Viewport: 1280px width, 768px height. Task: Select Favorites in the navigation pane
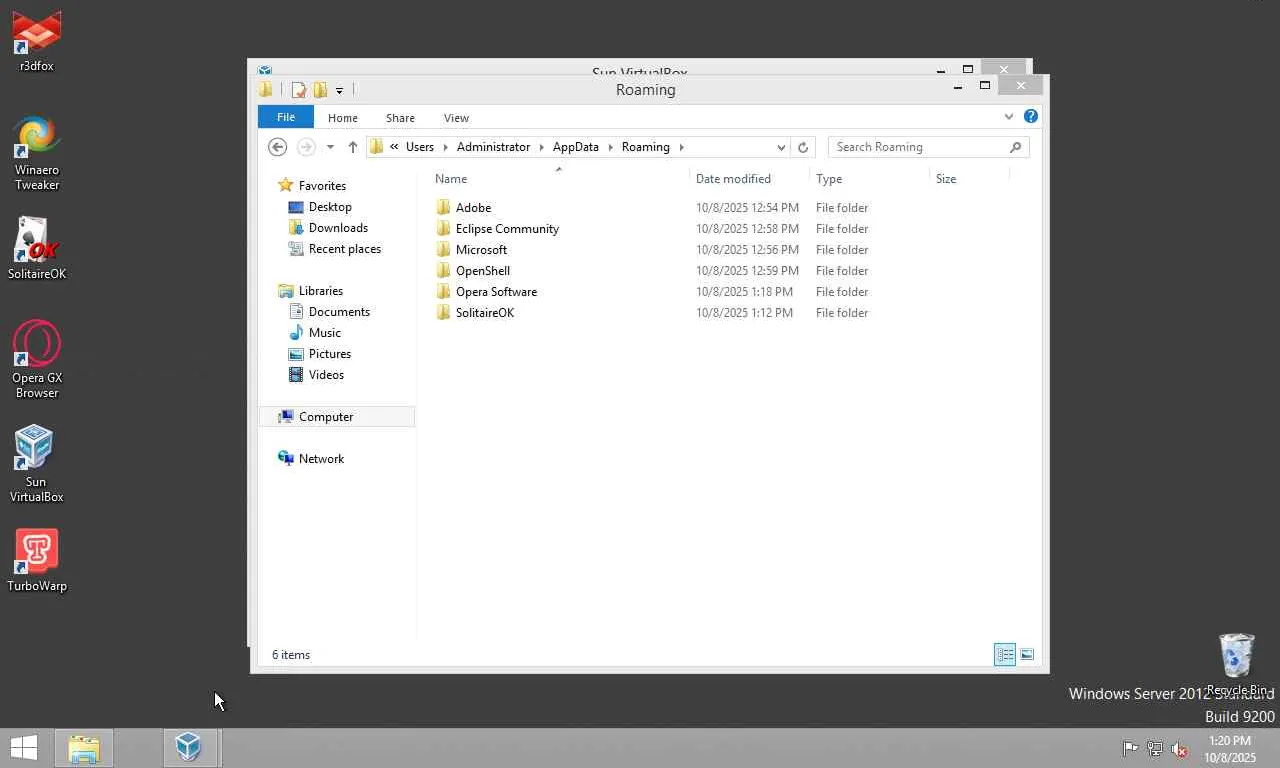click(x=322, y=186)
